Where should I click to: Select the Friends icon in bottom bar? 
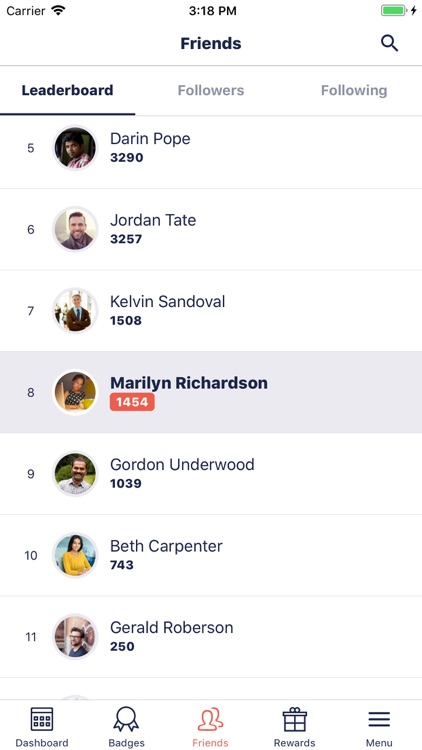click(211, 719)
